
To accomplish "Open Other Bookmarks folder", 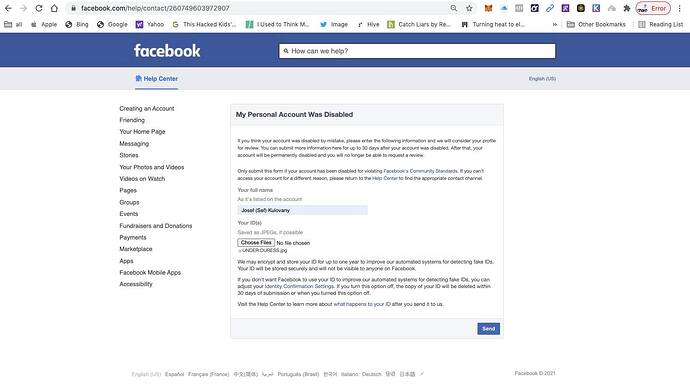I will tap(596, 25).
